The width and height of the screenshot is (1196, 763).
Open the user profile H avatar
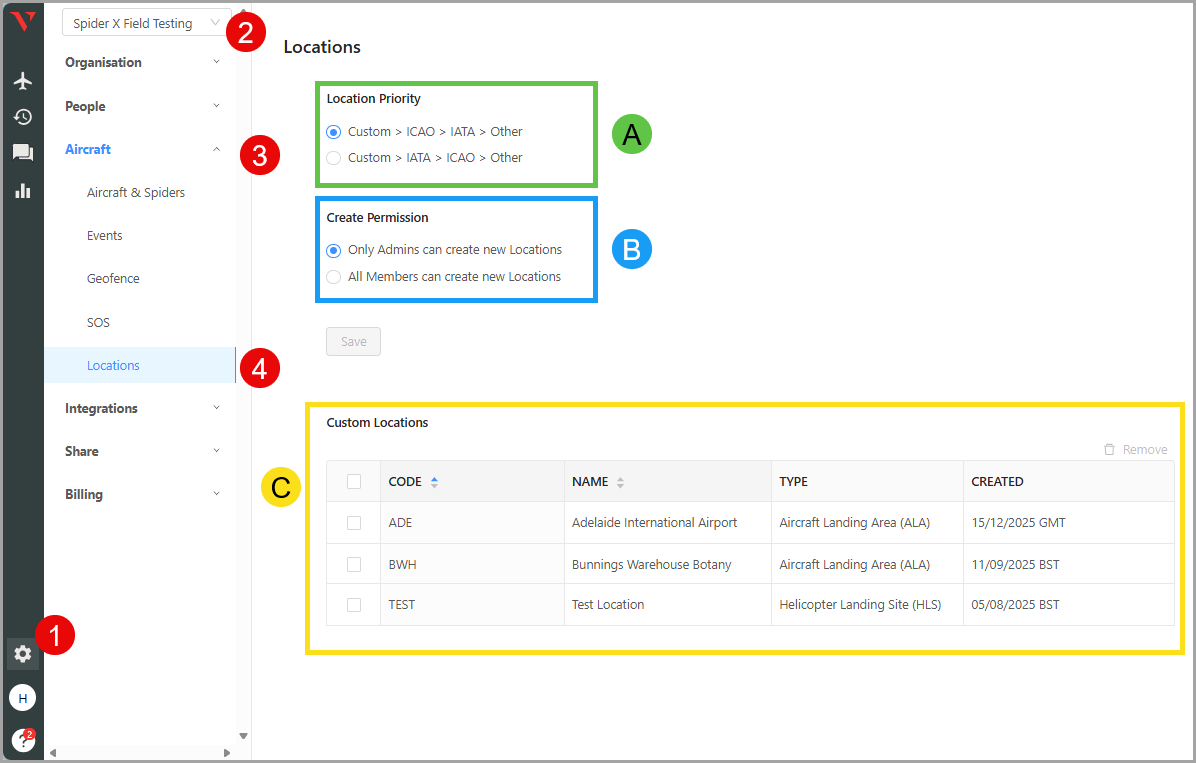pyautogui.click(x=22, y=698)
